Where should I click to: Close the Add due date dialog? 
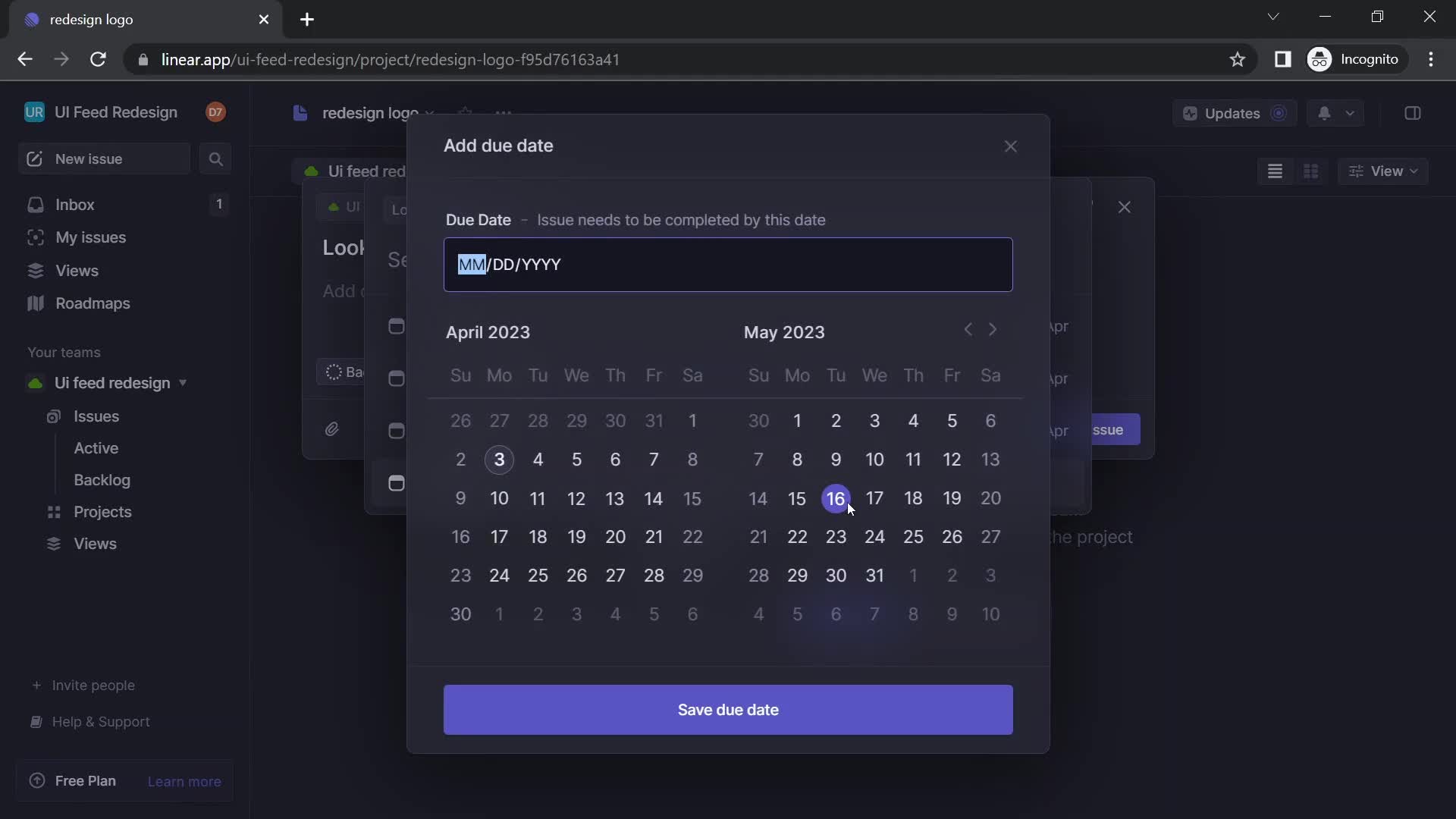coord(1010,146)
